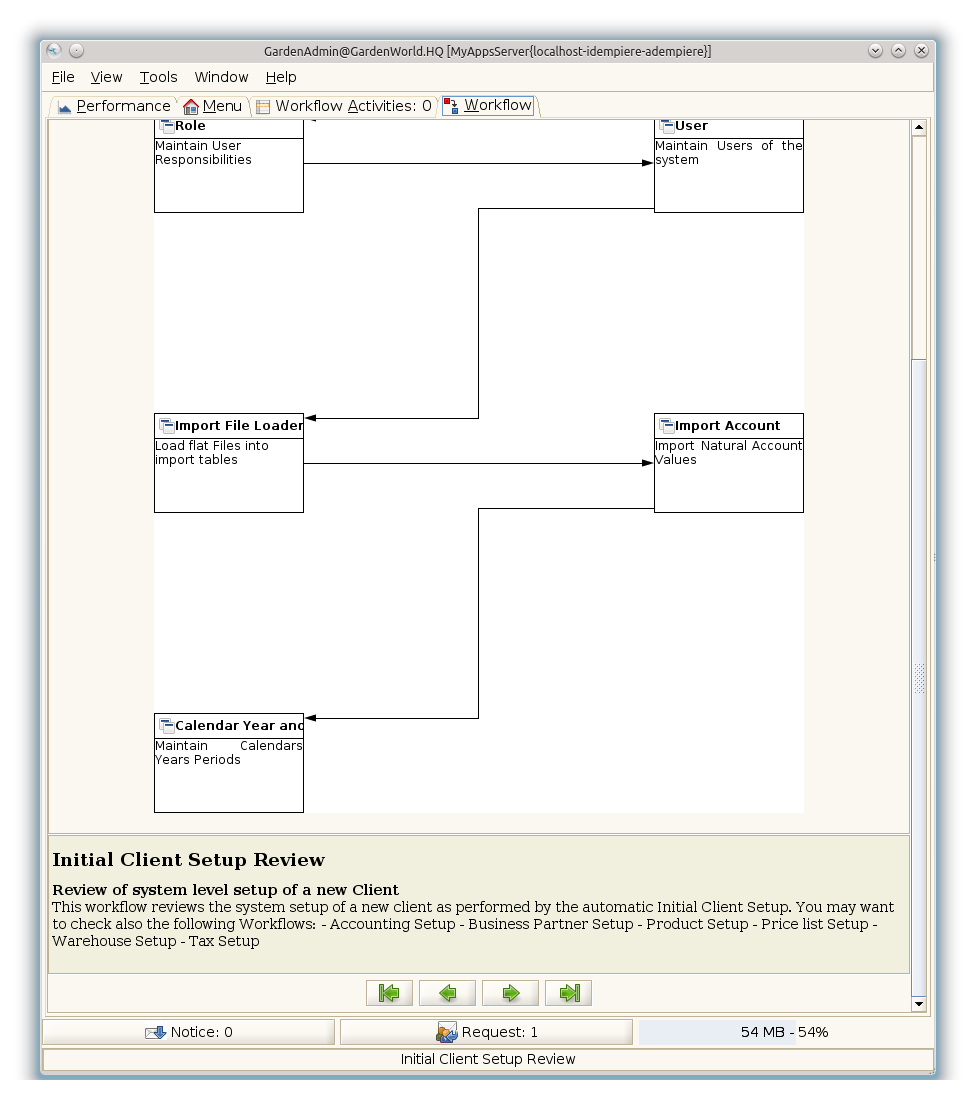Click the pin button in the title bar
Viewport: 976px width, 1115px height.
77,50
